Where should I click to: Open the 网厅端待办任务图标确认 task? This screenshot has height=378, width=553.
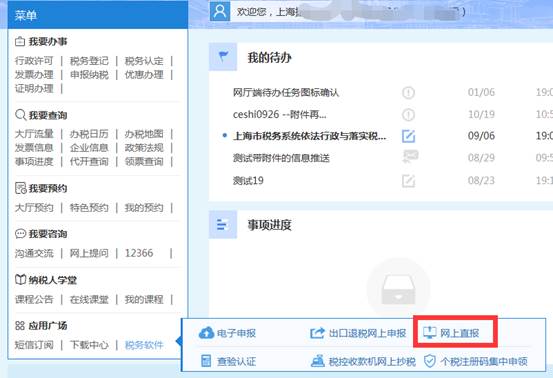[286, 93]
